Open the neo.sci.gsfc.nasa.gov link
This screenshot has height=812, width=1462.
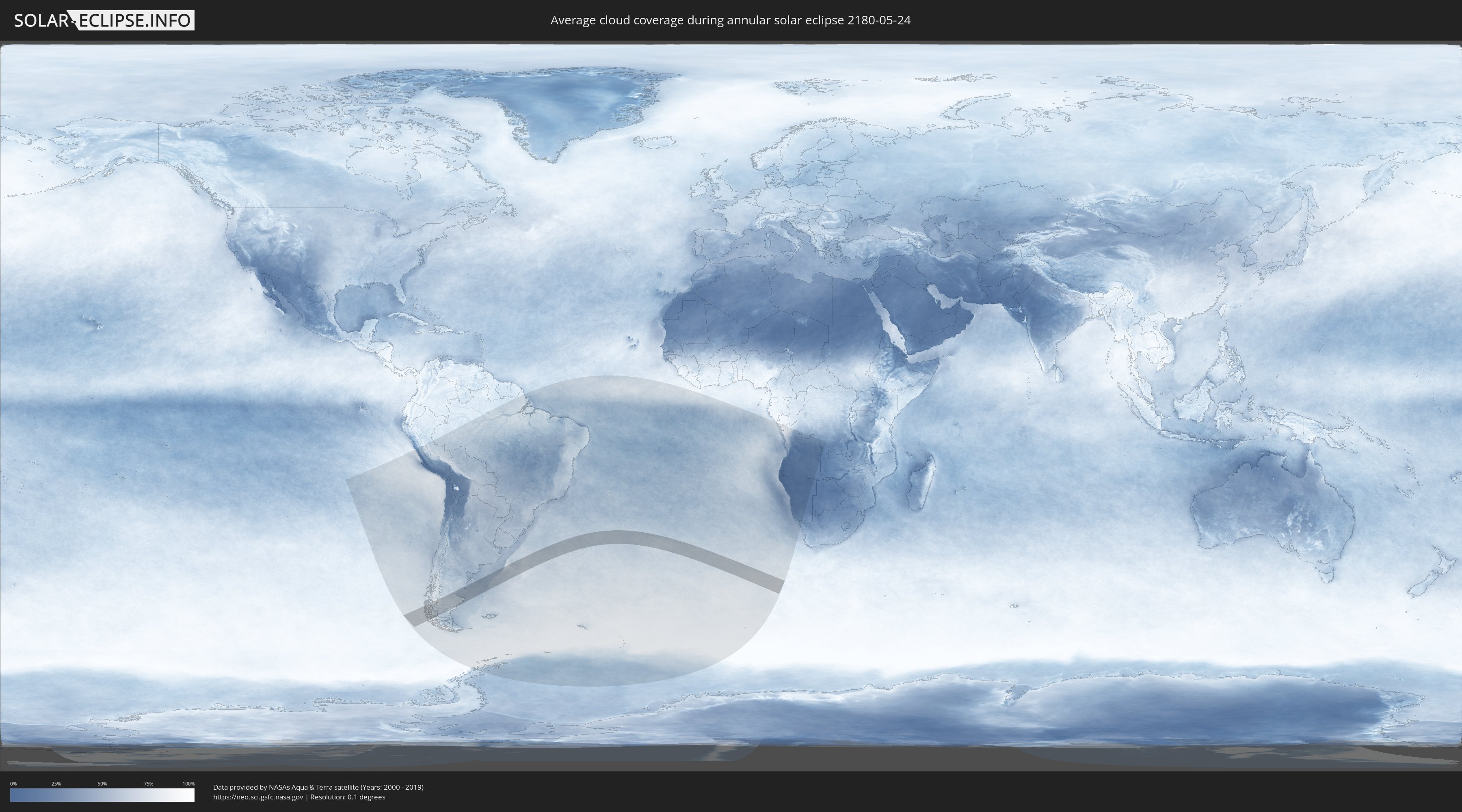click(x=258, y=797)
